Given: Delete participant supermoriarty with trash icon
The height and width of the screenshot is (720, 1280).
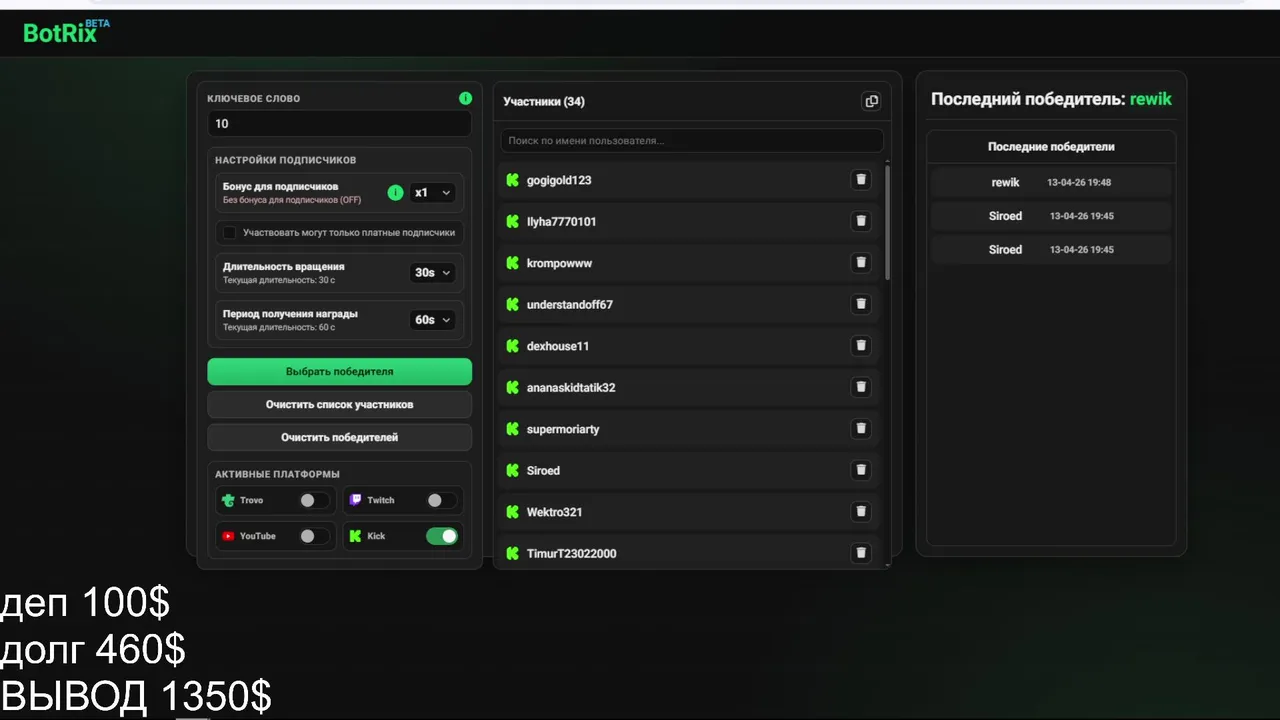Looking at the screenshot, I should click(860, 429).
